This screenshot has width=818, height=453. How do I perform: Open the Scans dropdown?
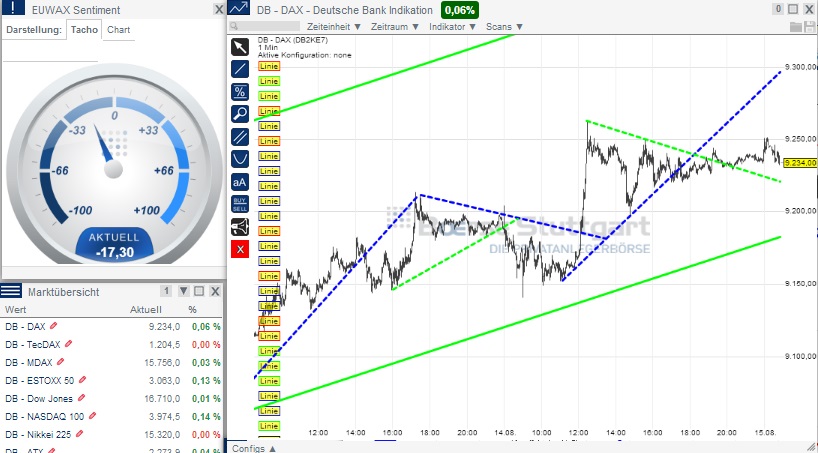(504, 27)
